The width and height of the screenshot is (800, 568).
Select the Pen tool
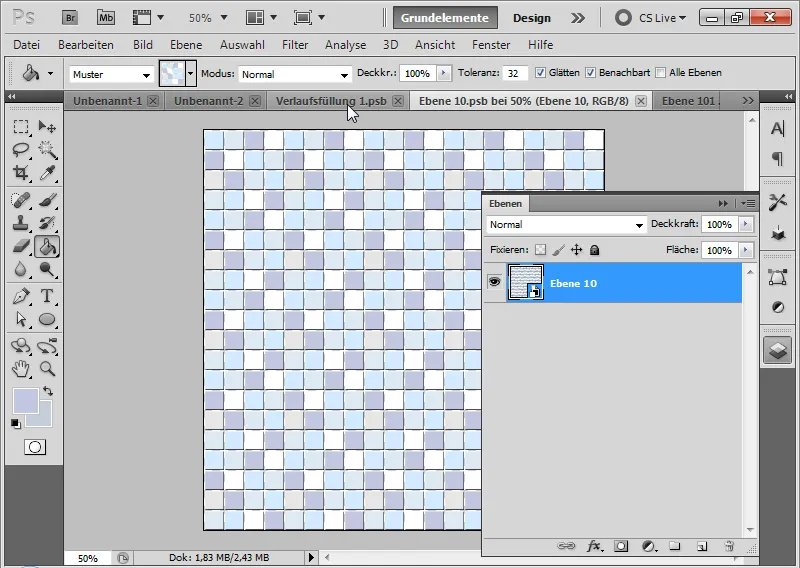point(21,296)
